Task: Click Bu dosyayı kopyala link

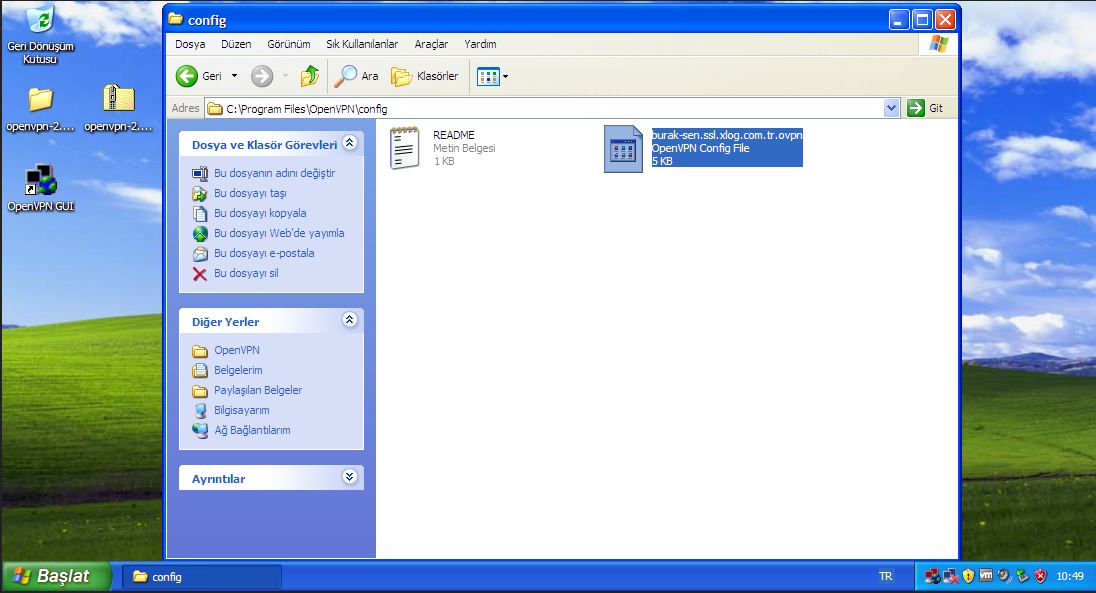Action: pos(260,213)
